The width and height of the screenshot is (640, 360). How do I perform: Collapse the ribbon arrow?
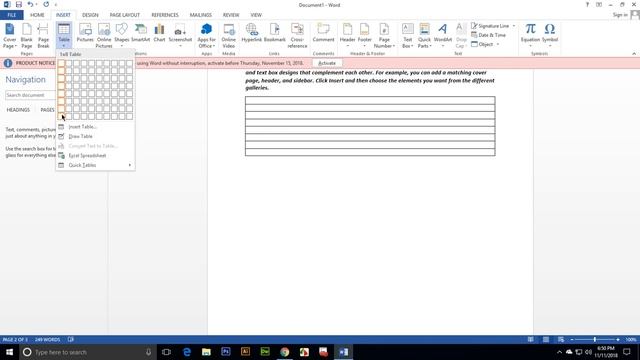pos(634,53)
